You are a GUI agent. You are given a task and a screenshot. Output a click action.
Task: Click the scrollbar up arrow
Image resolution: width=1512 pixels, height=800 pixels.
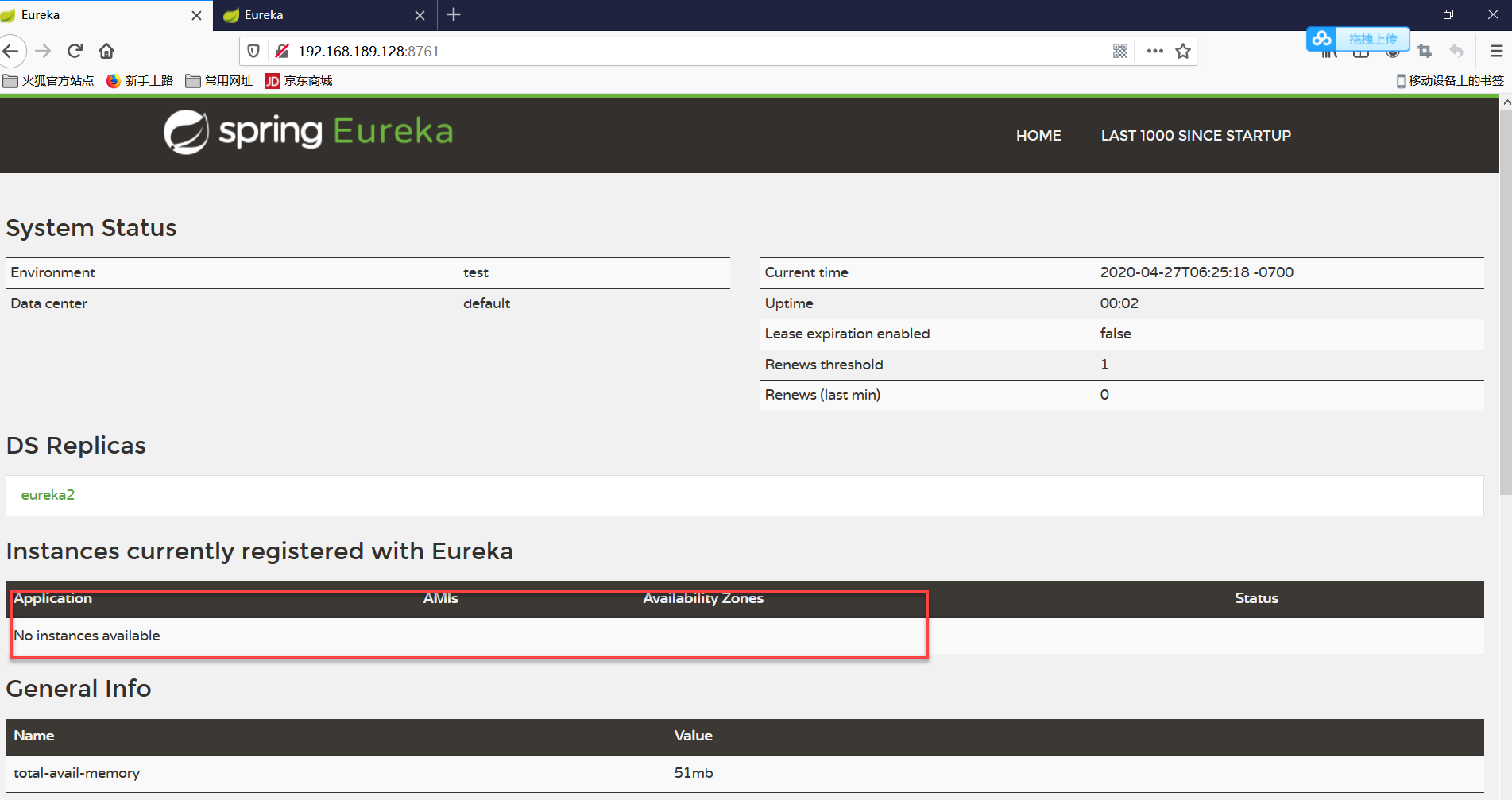(1506, 102)
